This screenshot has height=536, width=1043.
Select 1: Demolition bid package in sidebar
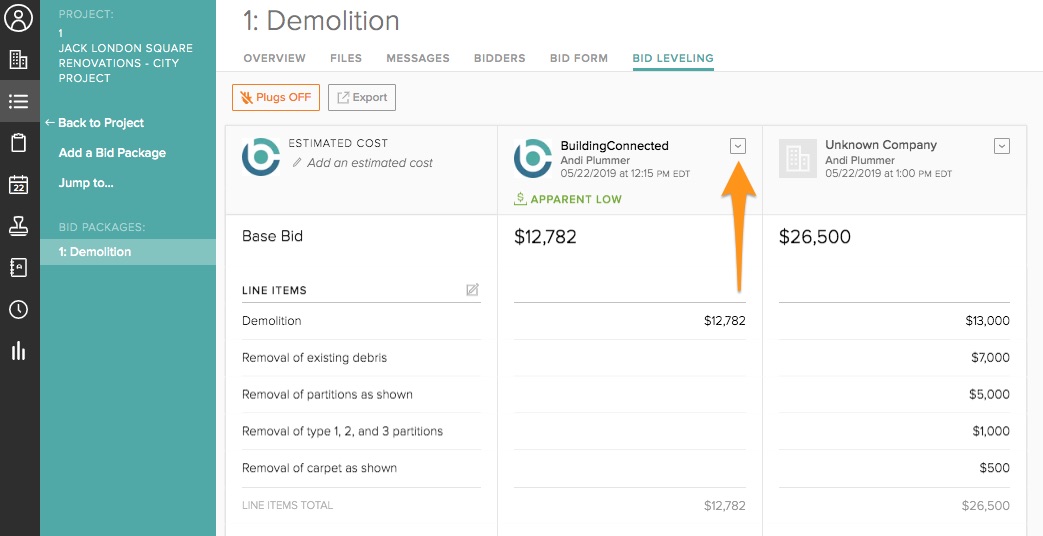pos(95,252)
